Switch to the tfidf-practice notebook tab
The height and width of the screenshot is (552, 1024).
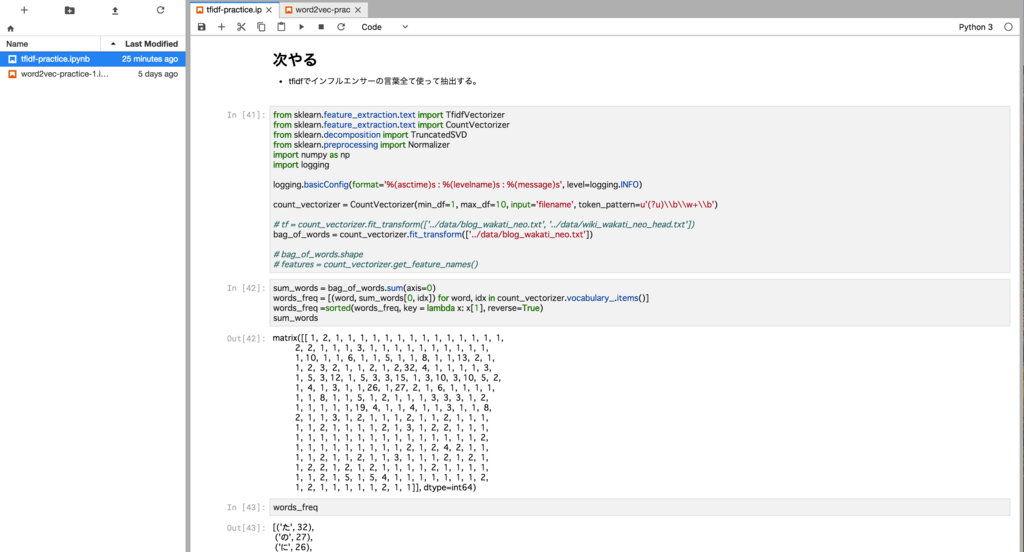tap(234, 10)
